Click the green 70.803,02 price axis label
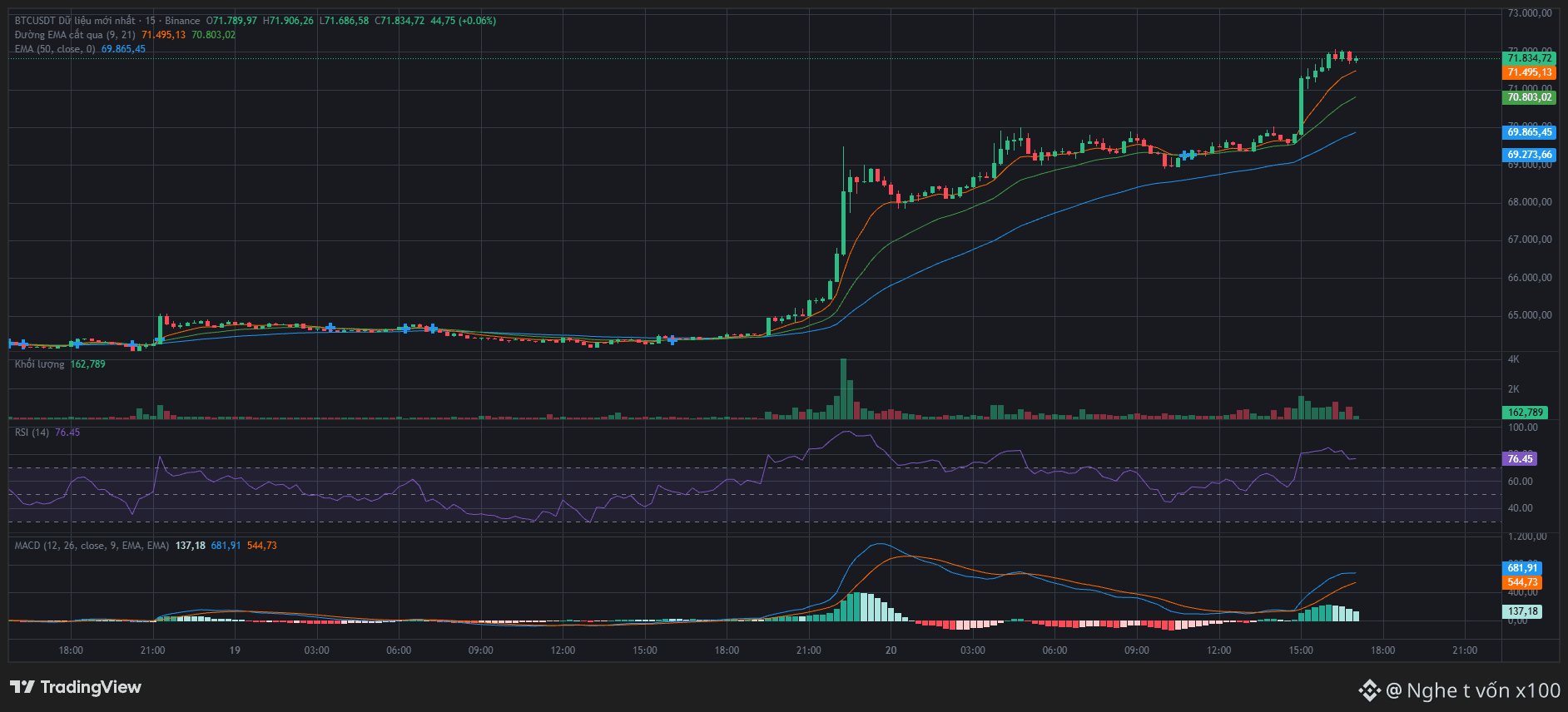This screenshot has height=712, width=1568. coord(1529,97)
